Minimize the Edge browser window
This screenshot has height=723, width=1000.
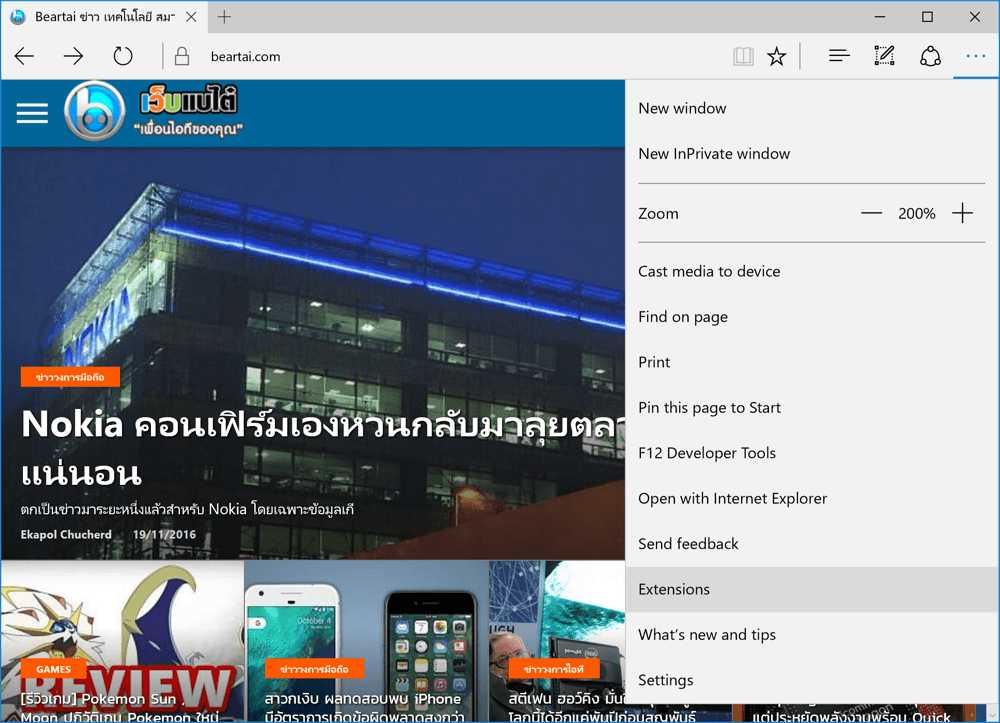[880, 17]
